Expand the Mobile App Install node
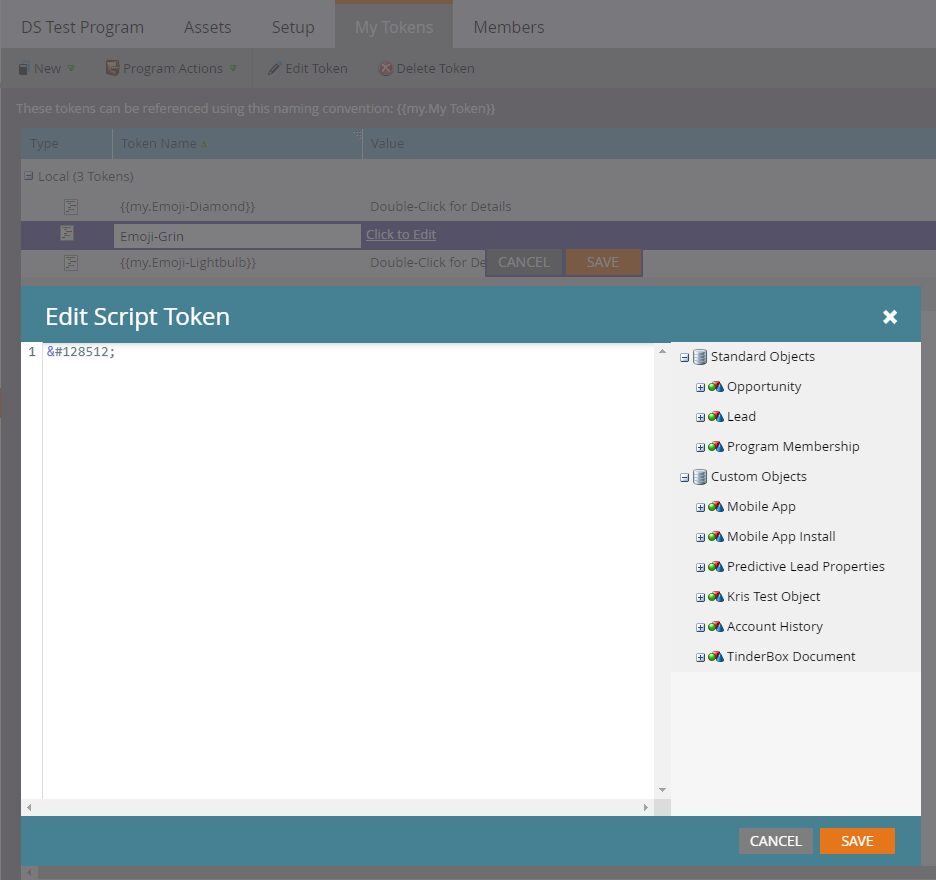 700,537
